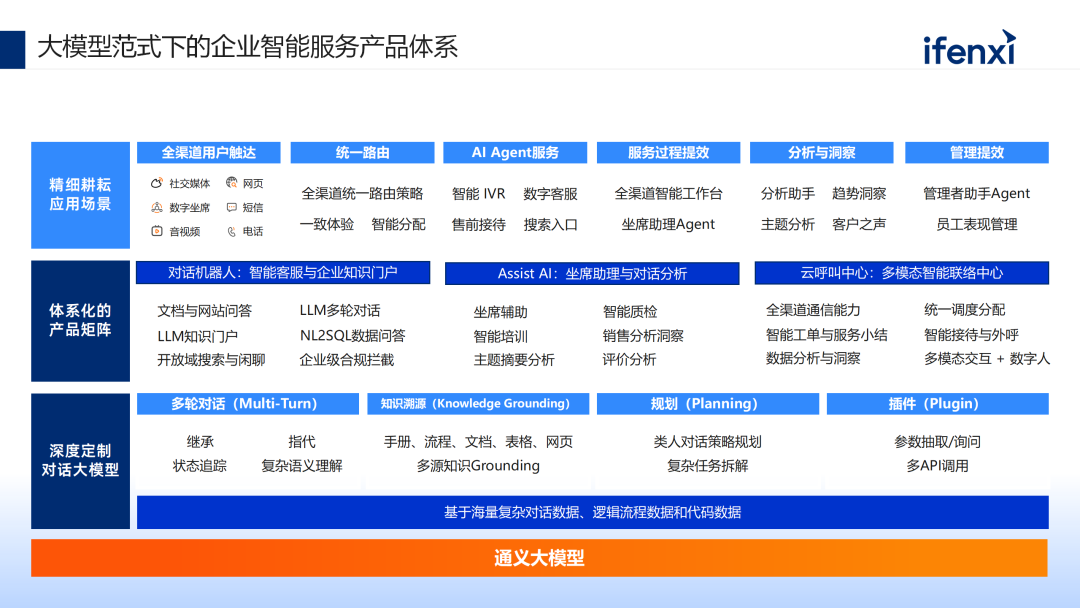Click the text 全渠道统一路由策略

(x=362, y=194)
